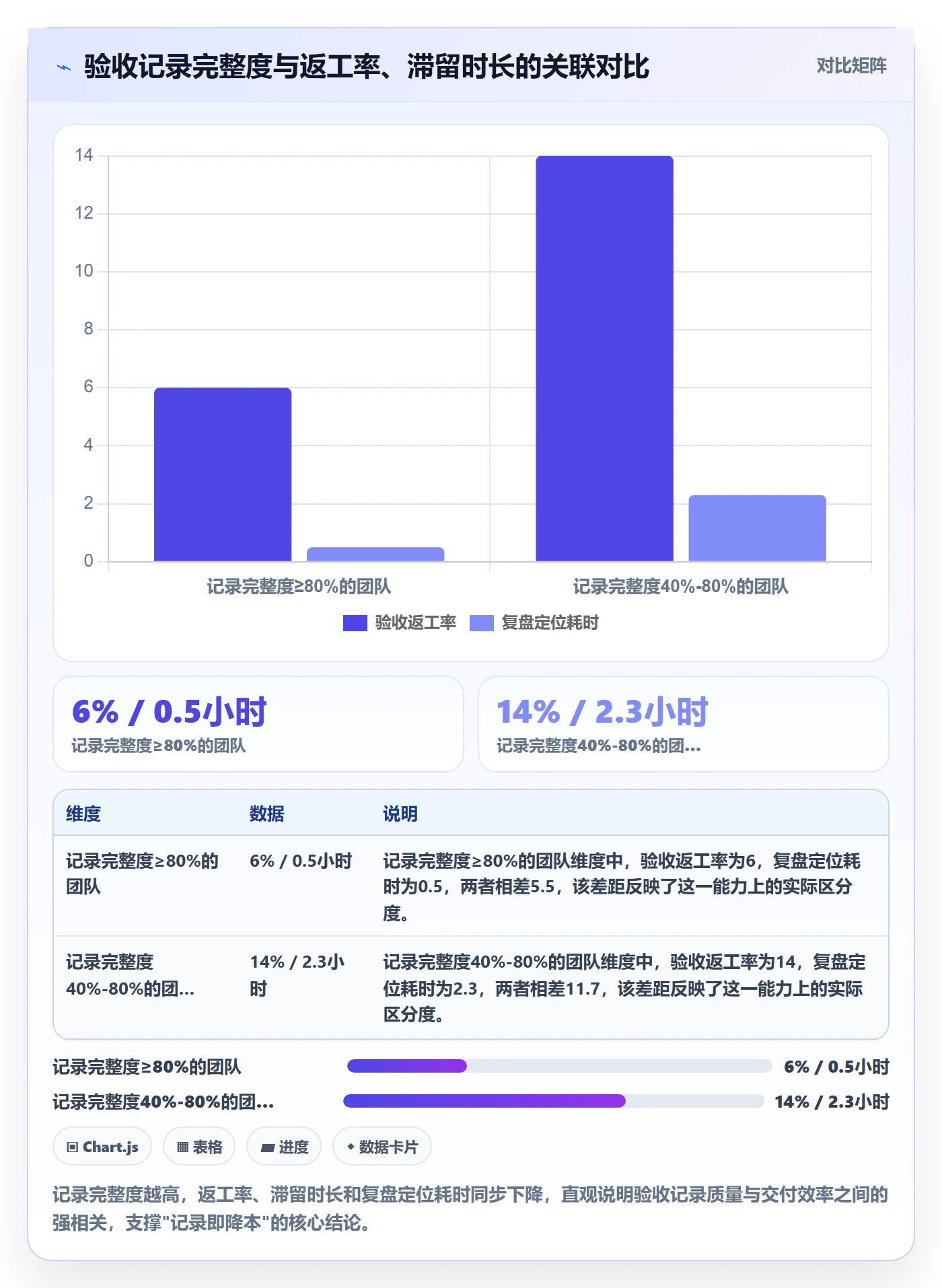The height and width of the screenshot is (1288, 942).
Task: Click the 复盘定位耗时 bar for 记录完整度≥80%的团队
Action: click(375, 554)
